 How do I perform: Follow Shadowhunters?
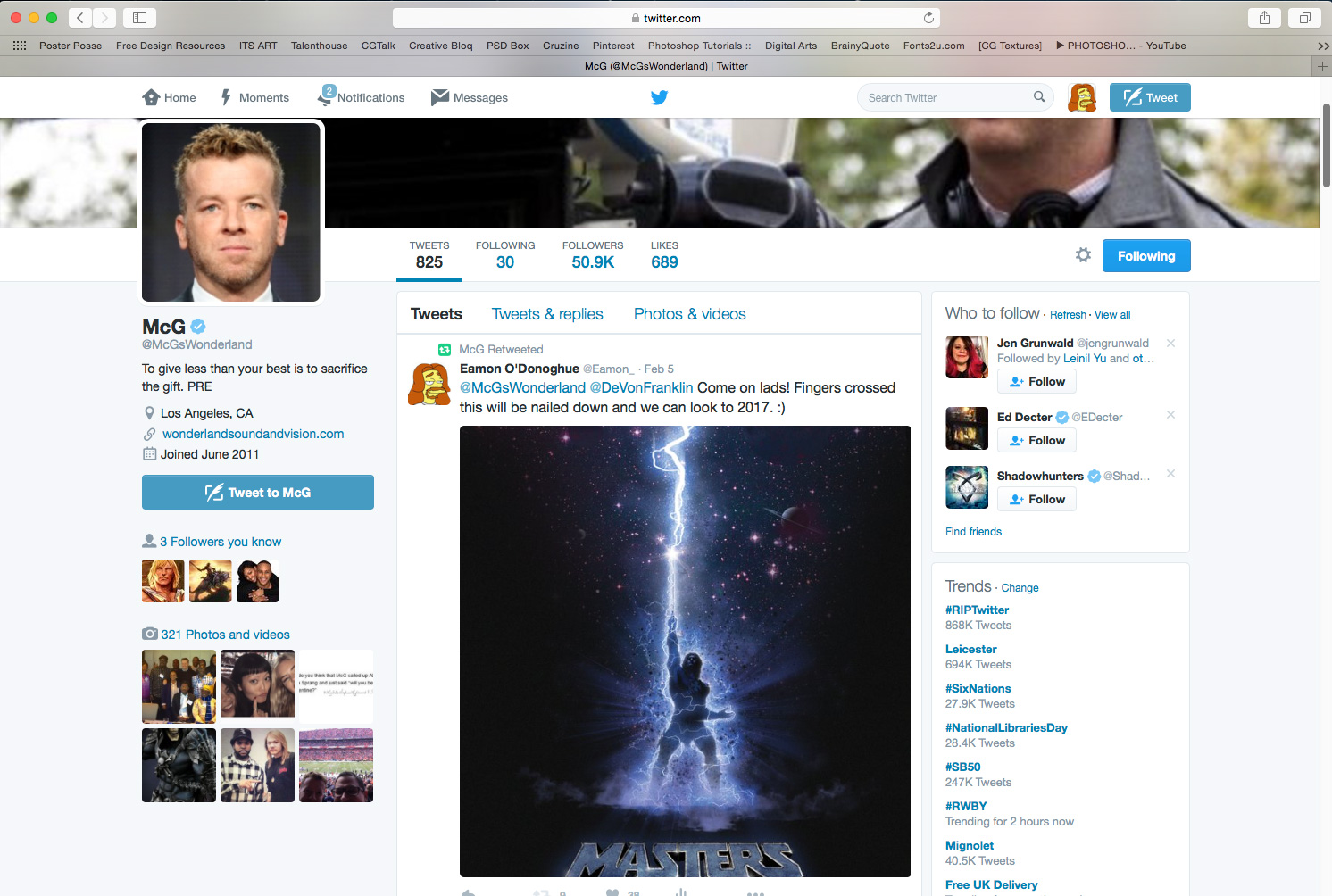(1036, 499)
